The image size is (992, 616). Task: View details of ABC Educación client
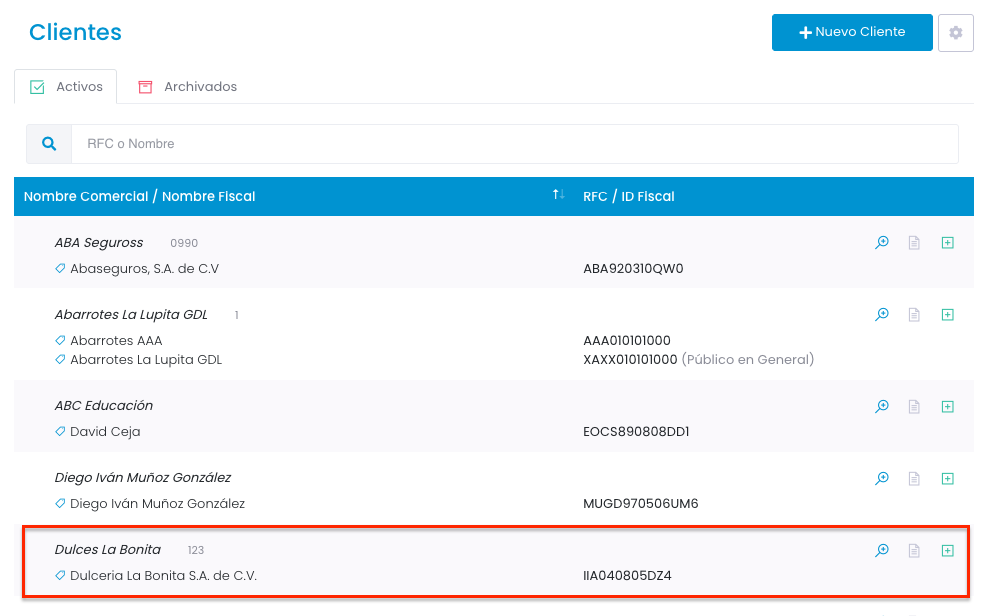[x=882, y=406]
